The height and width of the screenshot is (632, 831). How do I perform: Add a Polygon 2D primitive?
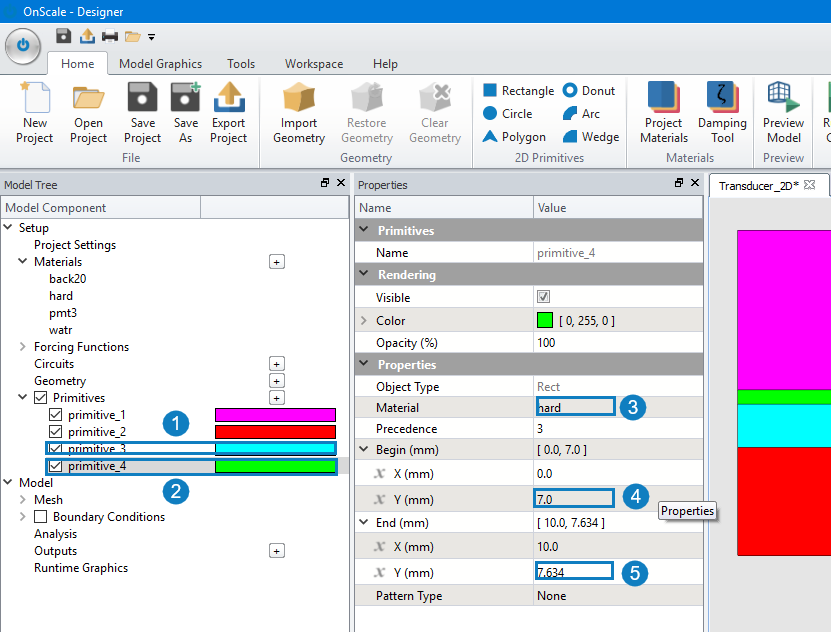[x=514, y=137]
